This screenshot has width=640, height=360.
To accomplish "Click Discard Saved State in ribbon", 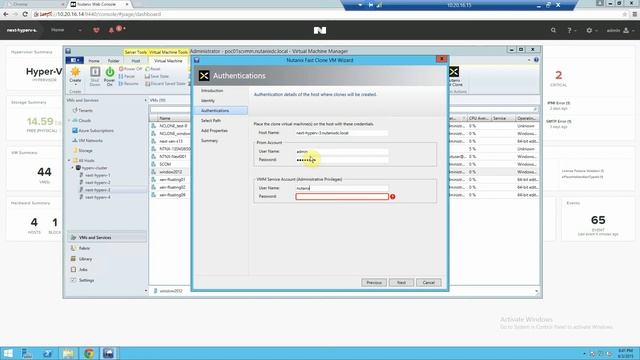I will (x=166, y=84).
